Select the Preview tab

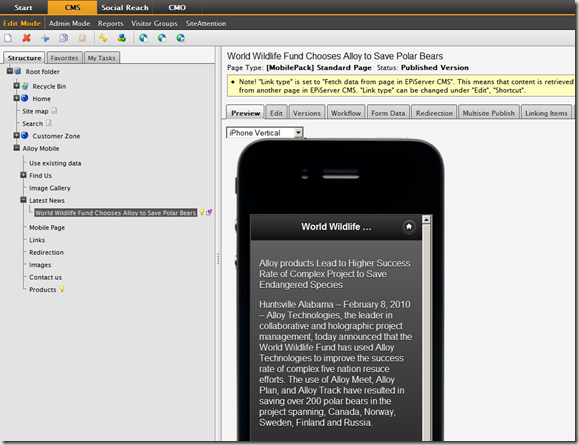tap(246, 113)
